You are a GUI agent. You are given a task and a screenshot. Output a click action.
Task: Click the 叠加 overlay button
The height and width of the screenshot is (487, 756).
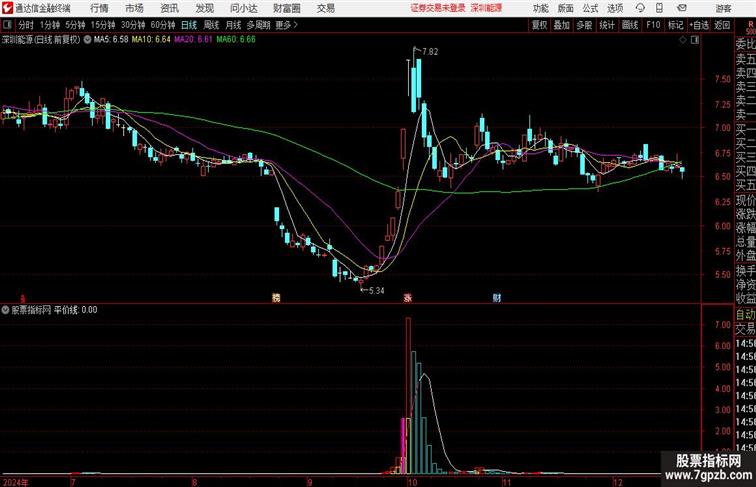[562, 25]
